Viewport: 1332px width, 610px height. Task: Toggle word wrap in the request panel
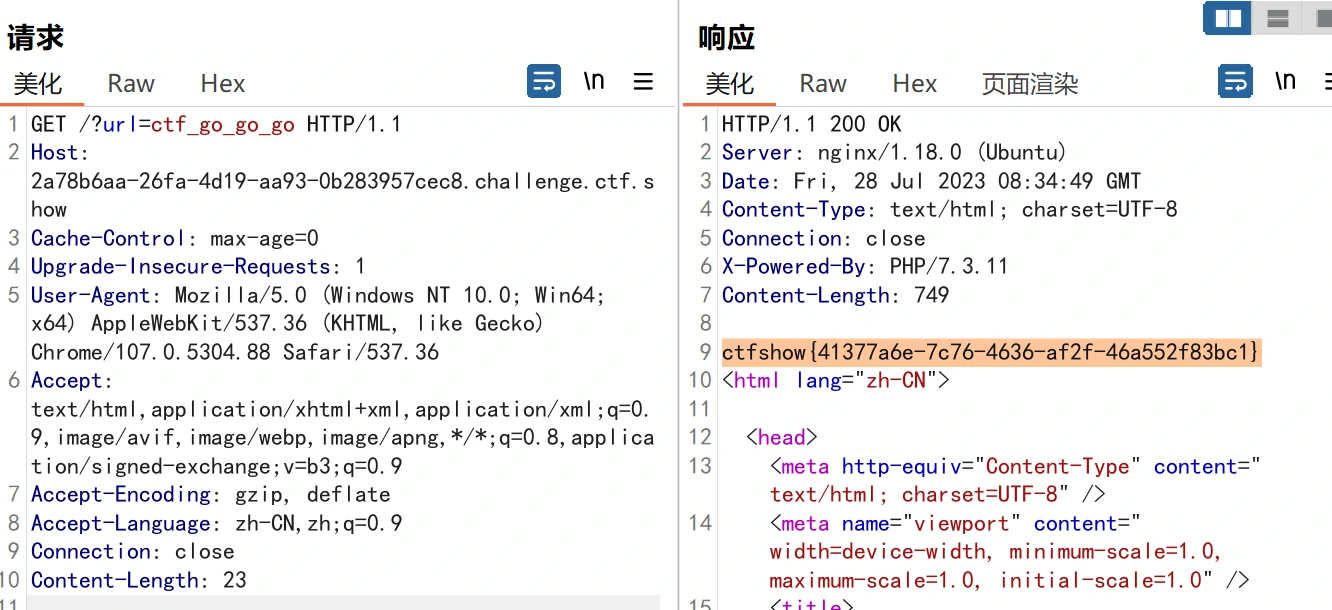[x=544, y=81]
